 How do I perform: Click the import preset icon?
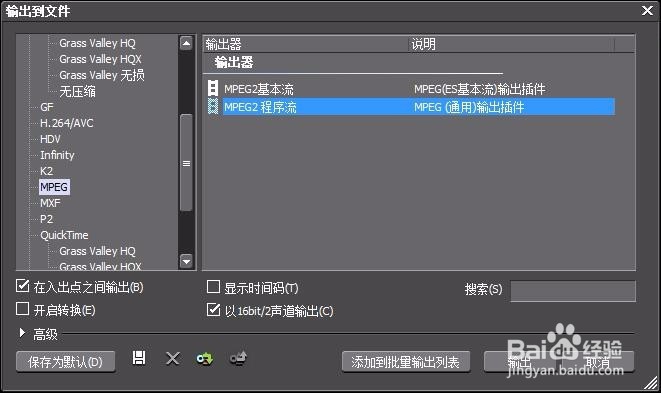[x=205, y=359]
